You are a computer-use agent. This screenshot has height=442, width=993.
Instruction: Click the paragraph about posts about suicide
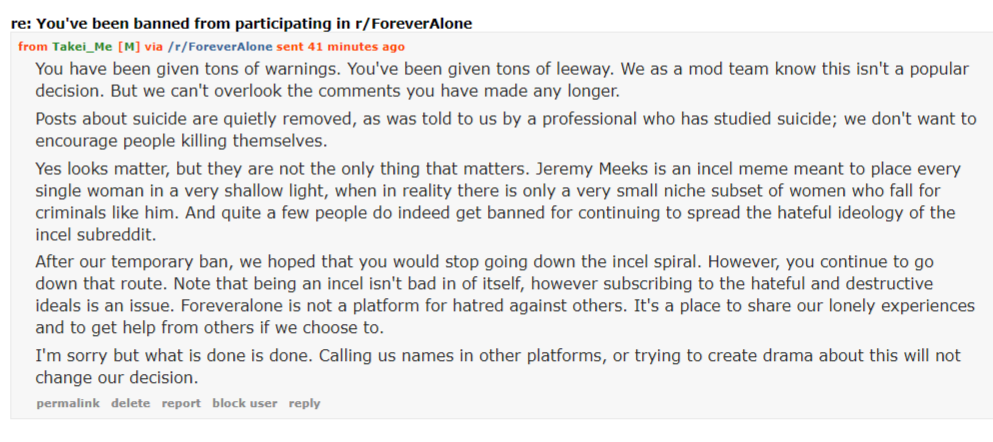click(506, 130)
